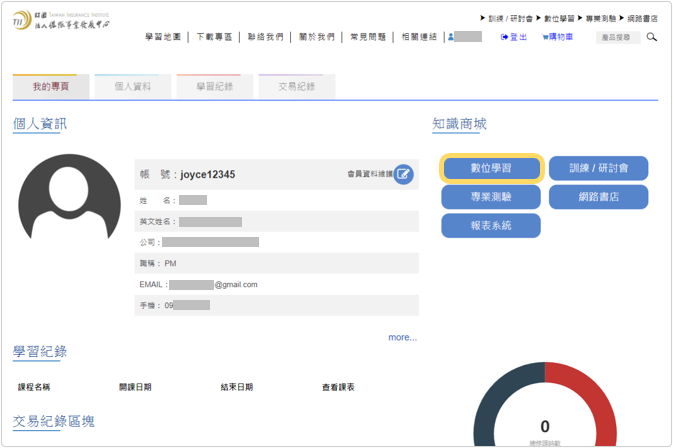Open the 學習紀錄 tab

(x=214, y=87)
